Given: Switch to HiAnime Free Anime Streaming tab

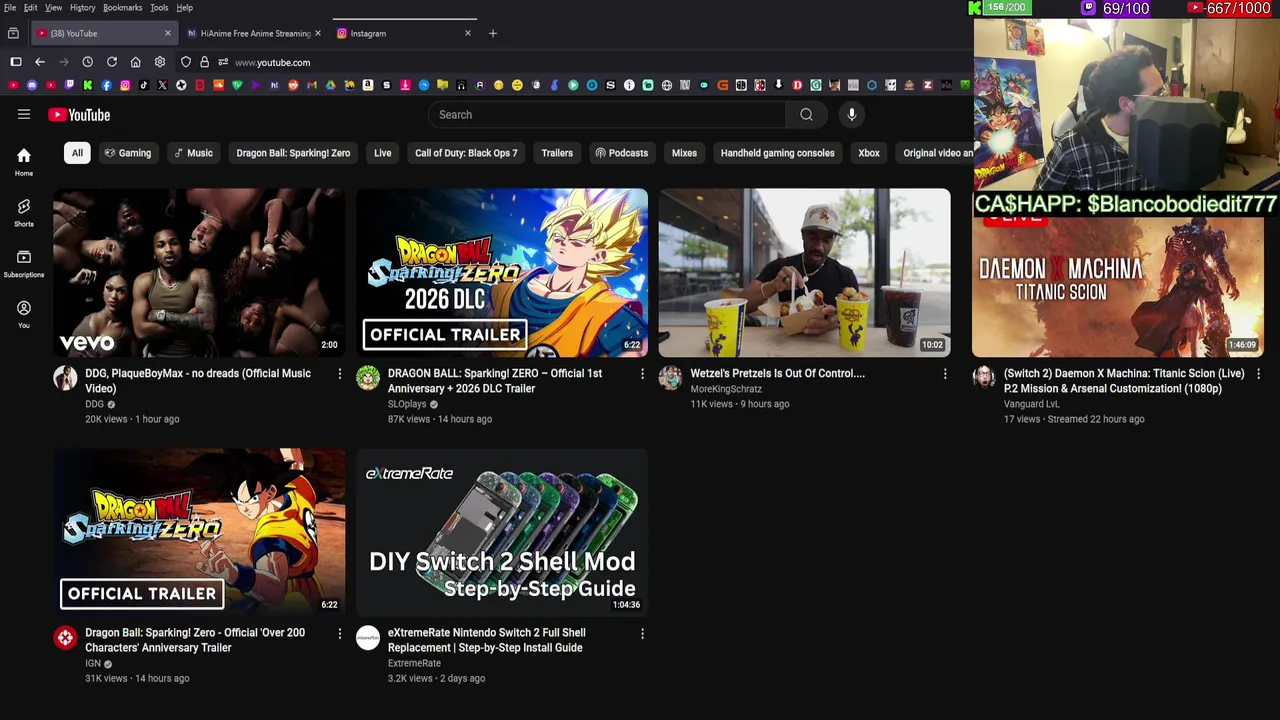Looking at the screenshot, I should [253, 33].
